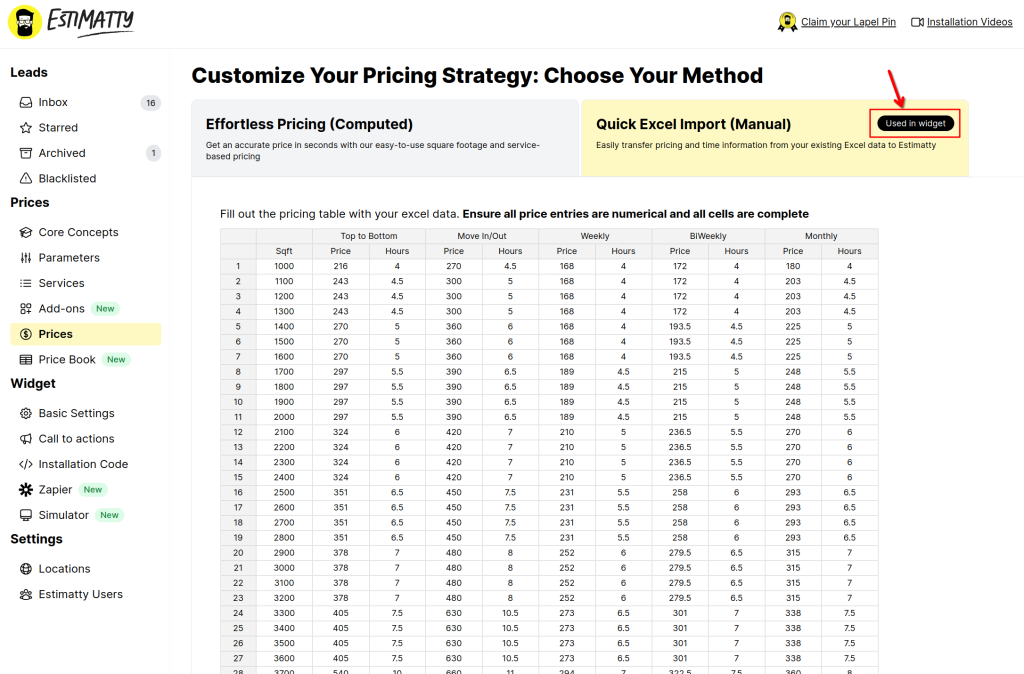Click the Estimatty logo avatar icon

click(x=25, y=22)
